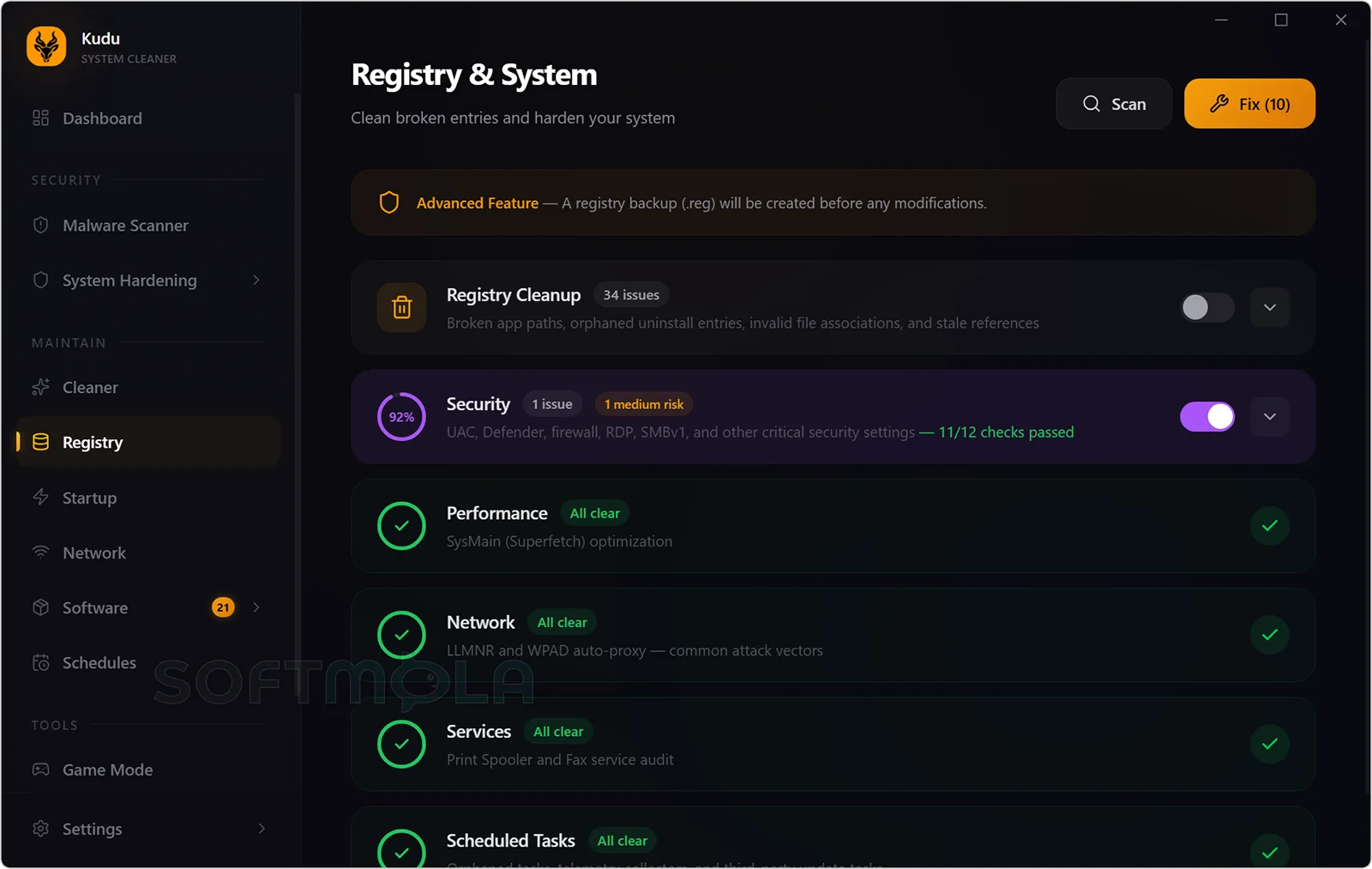Click the Performance All clear badge
The height and width of the screenshot is (869, 1372).
595,513
